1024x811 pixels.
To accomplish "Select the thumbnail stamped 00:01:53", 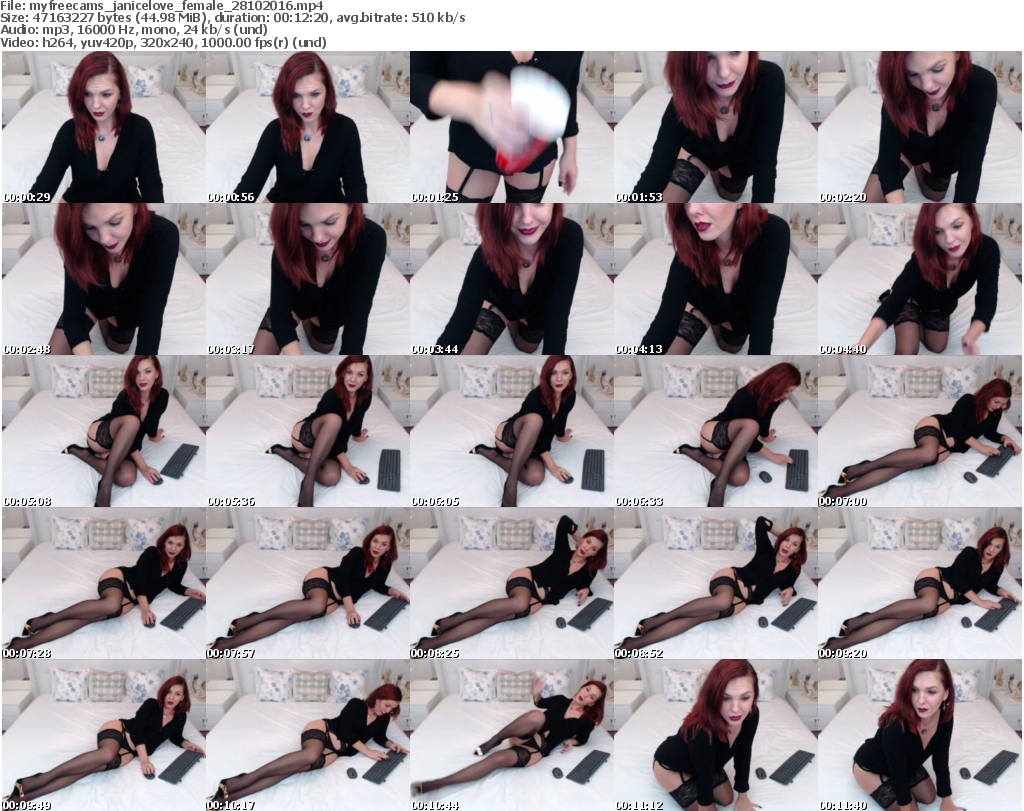I will pos(716,127).
